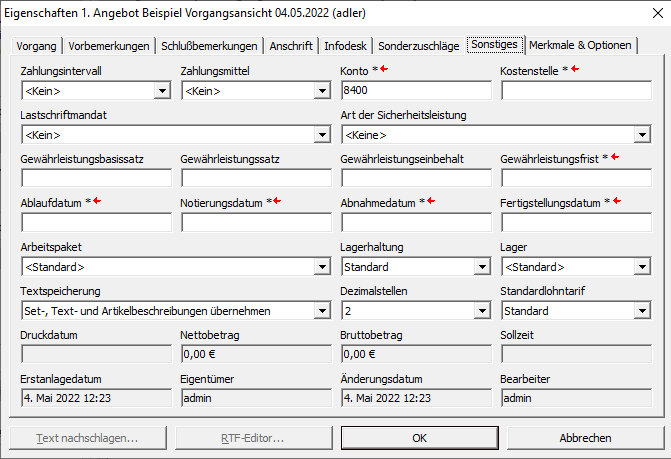The image size is (671, 459).
Task: Open the Dezimalstellen dropdown
Action: [x=482, y=311]
